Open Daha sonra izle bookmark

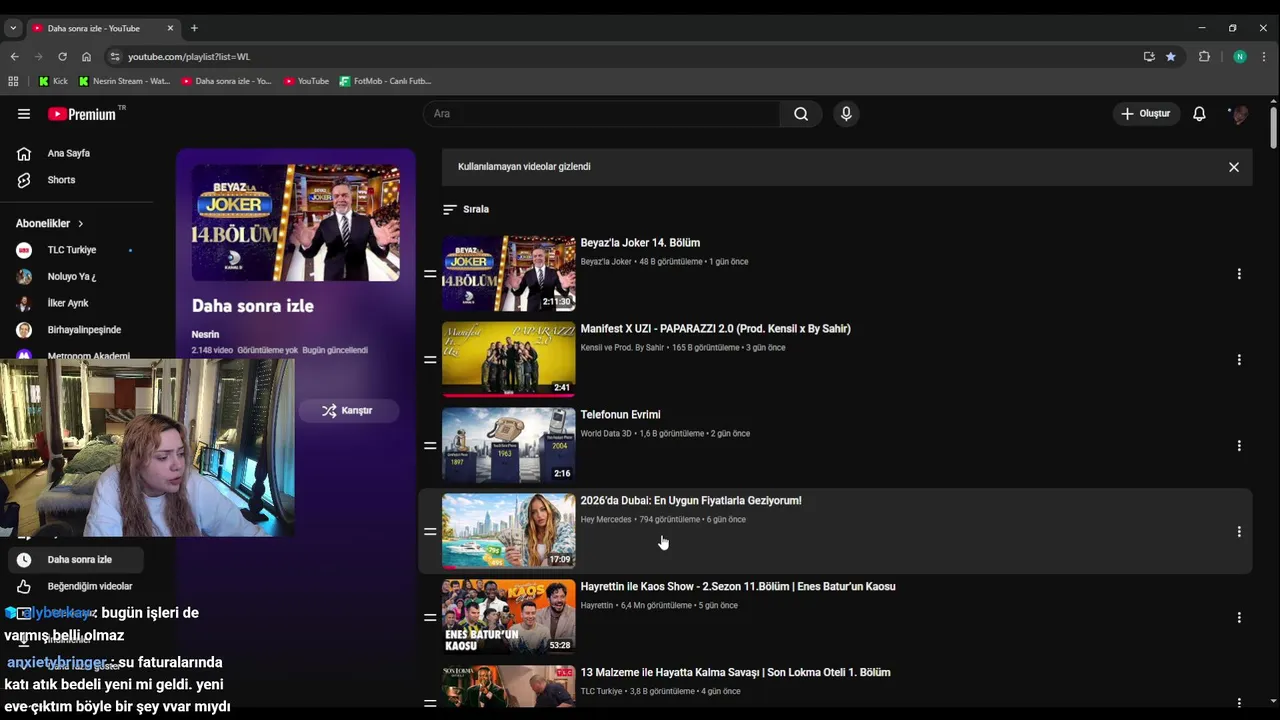[226, 81]
